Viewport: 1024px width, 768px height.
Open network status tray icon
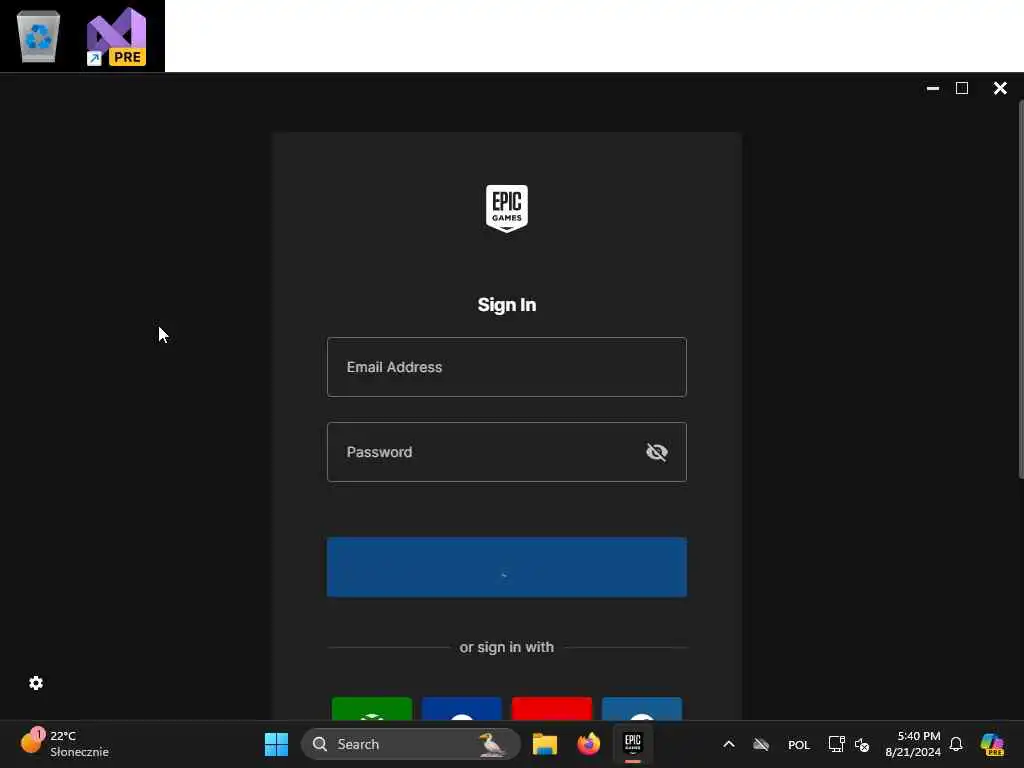pyautogui.click(x=837, y=744)
